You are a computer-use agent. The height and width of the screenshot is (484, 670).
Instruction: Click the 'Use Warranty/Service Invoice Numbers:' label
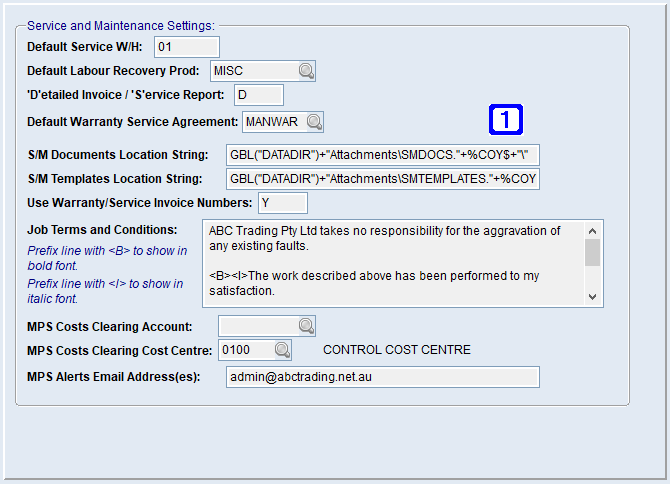tap(139, 203)
